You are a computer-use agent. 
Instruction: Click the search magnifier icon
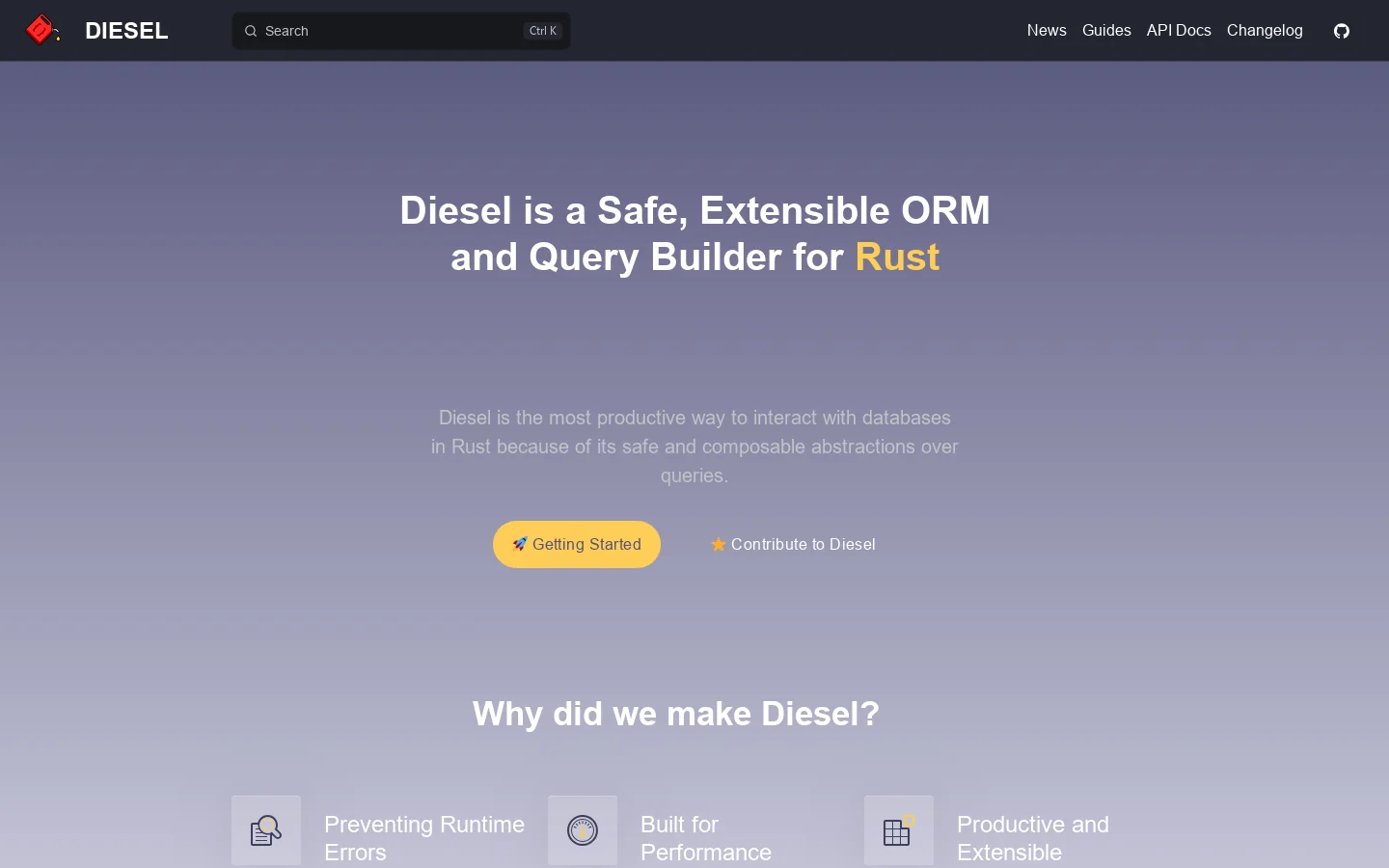251,31
